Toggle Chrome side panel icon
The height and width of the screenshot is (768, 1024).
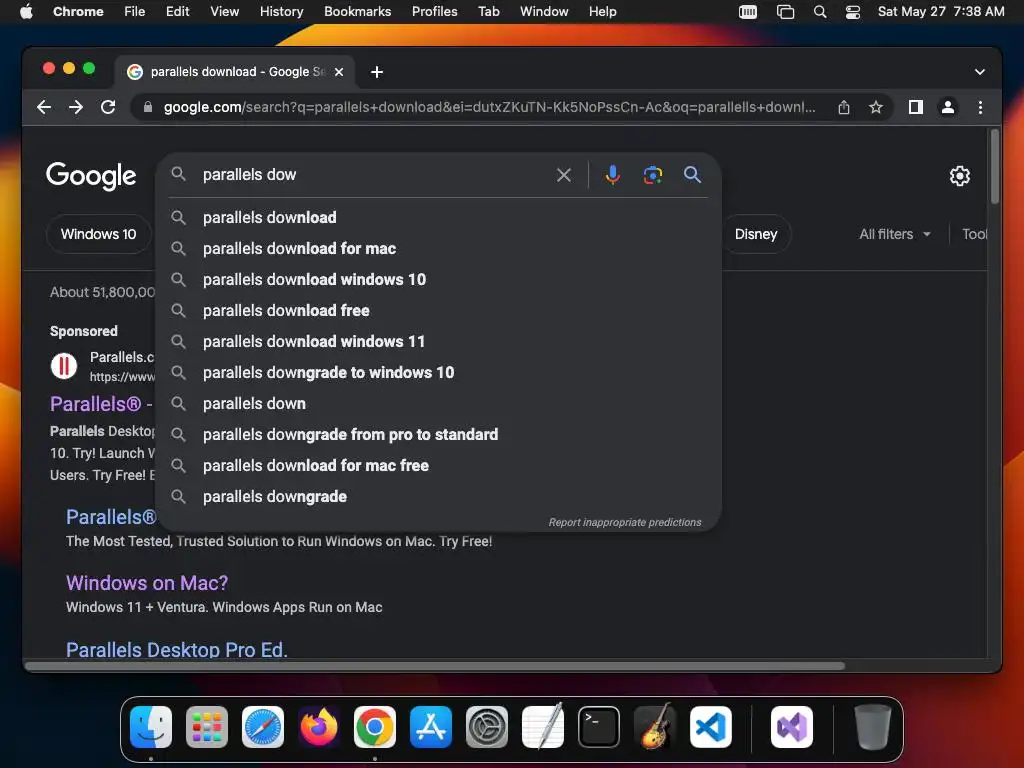[x=916, y=107]
